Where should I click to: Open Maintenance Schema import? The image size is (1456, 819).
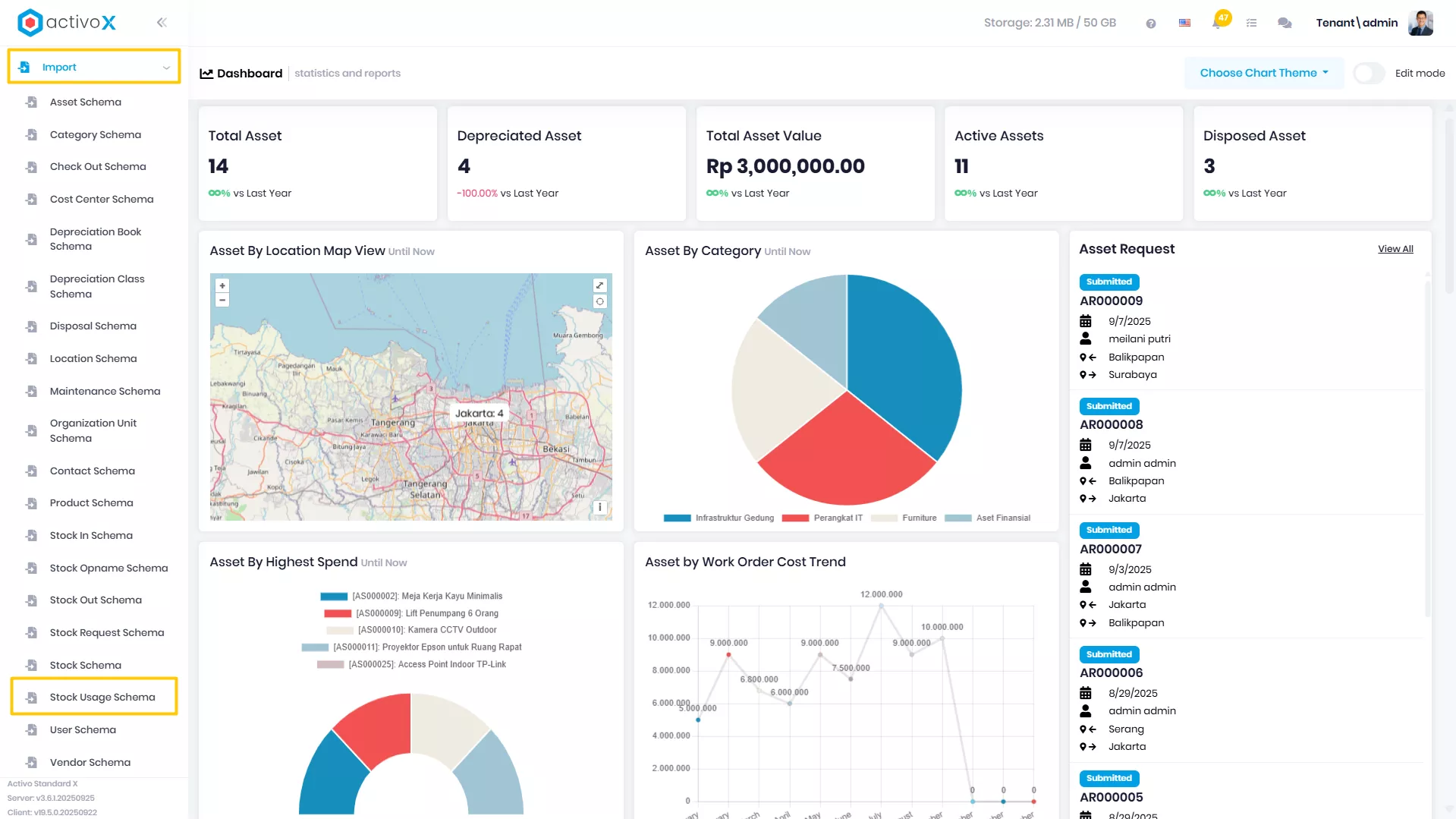tap(105, 392)
